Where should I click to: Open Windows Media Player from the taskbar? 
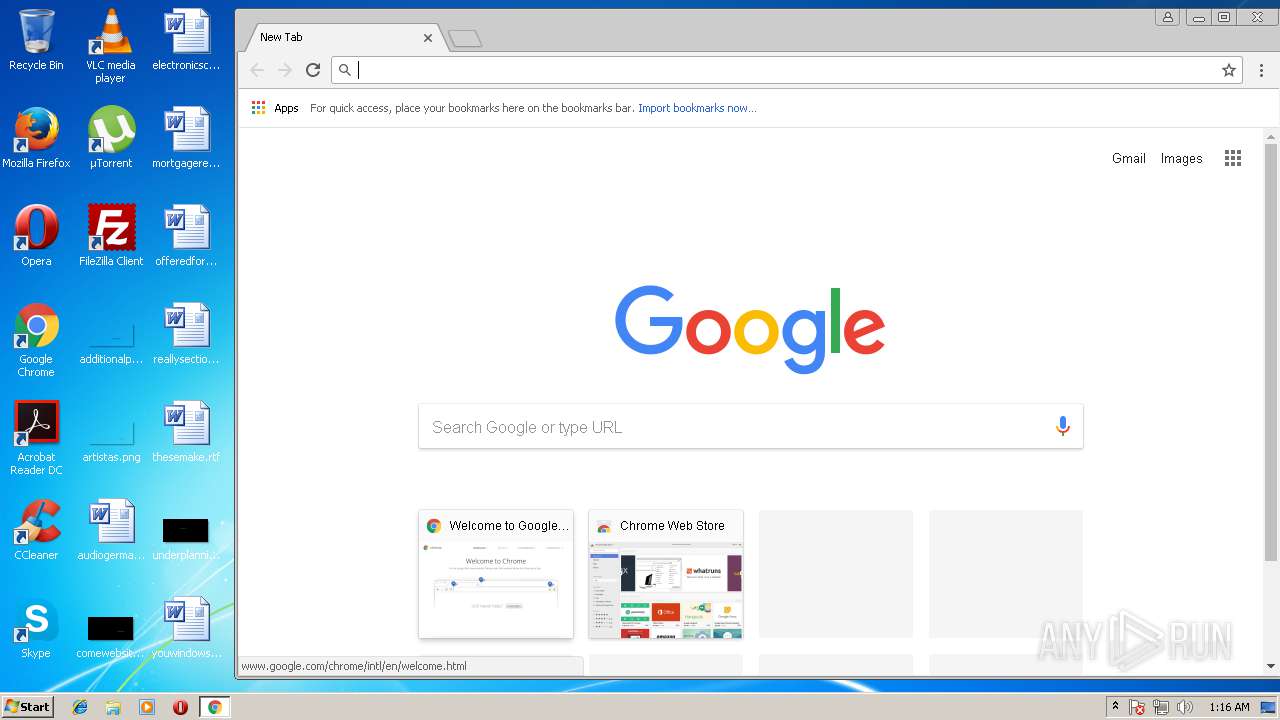tap(146, 707)
